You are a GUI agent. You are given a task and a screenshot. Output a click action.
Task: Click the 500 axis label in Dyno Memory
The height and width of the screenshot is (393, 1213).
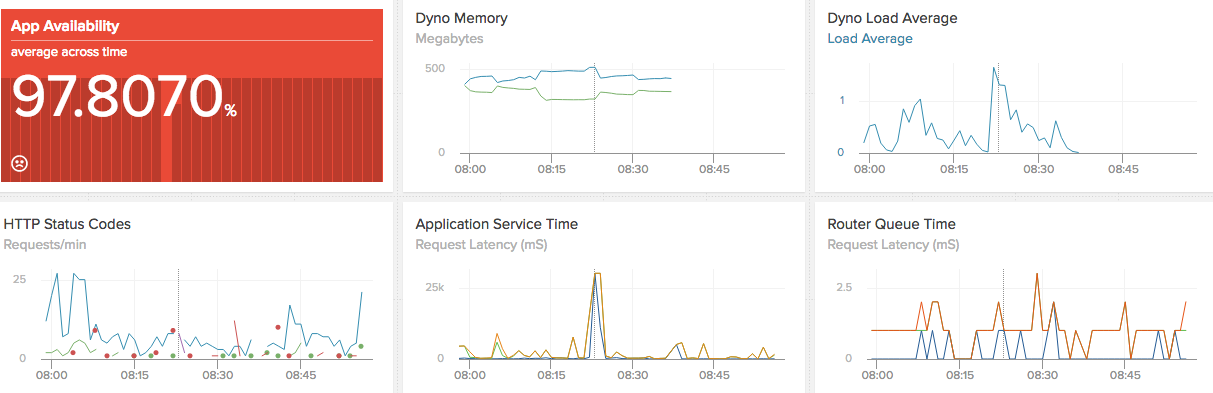point(434,69)
